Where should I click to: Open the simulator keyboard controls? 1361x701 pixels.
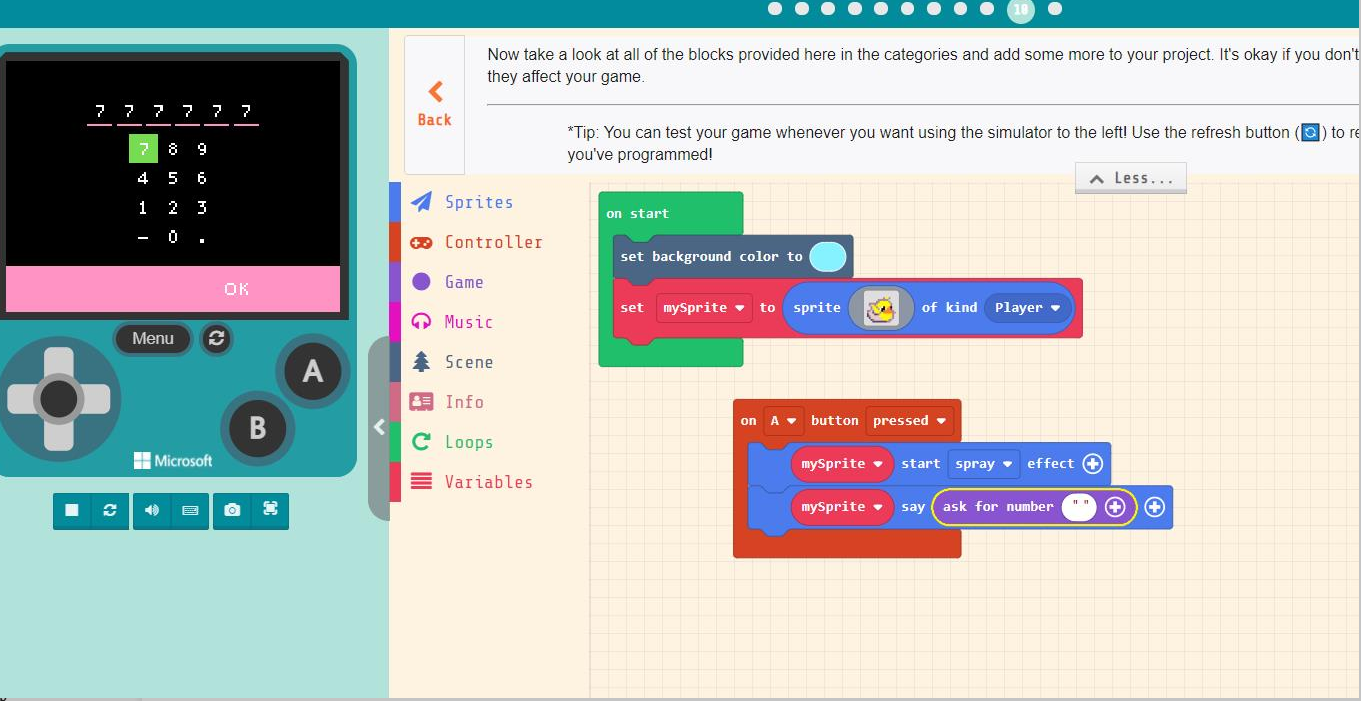[x=191, y=510]
